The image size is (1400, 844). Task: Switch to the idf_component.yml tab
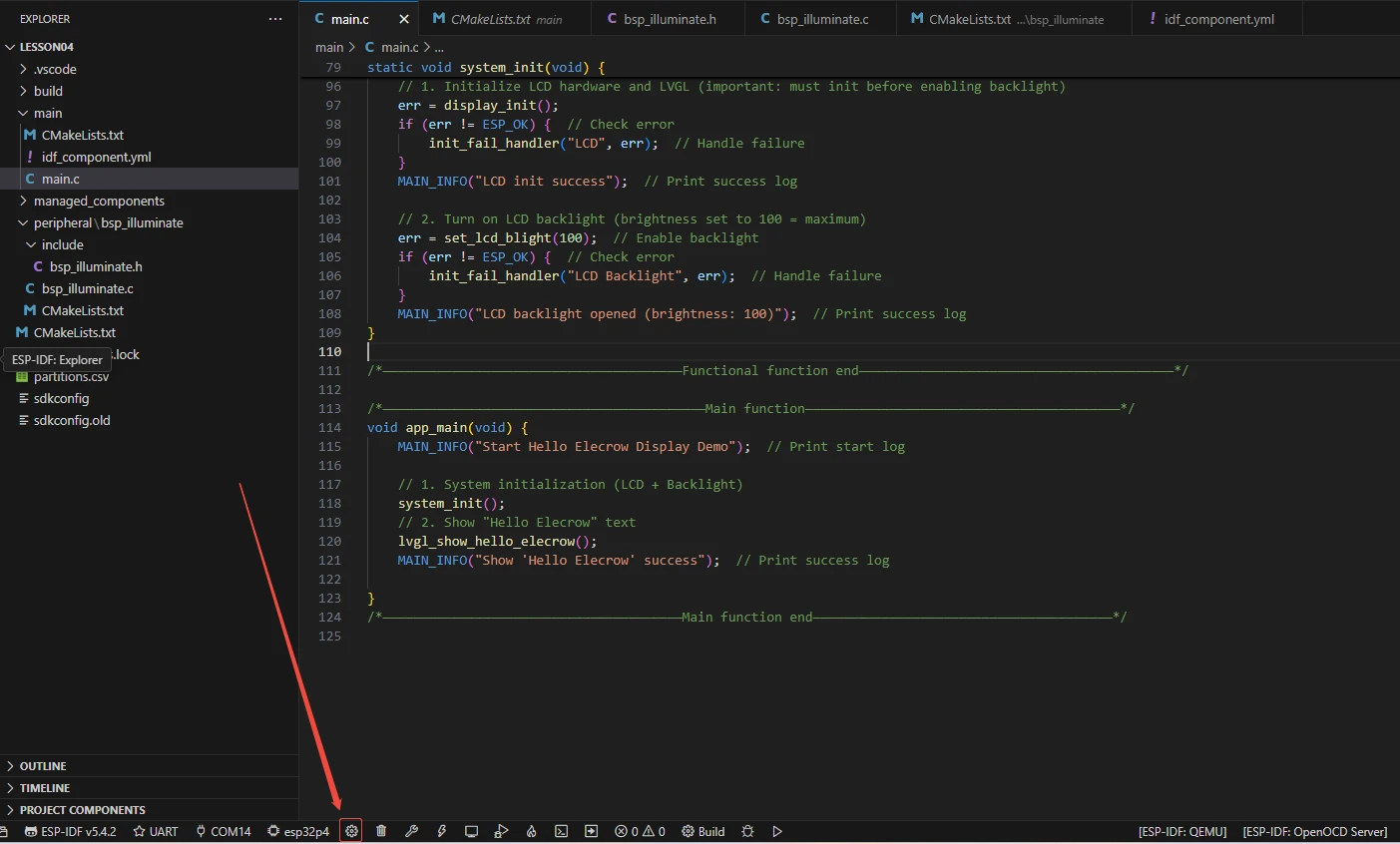(x=1218, y=19)
